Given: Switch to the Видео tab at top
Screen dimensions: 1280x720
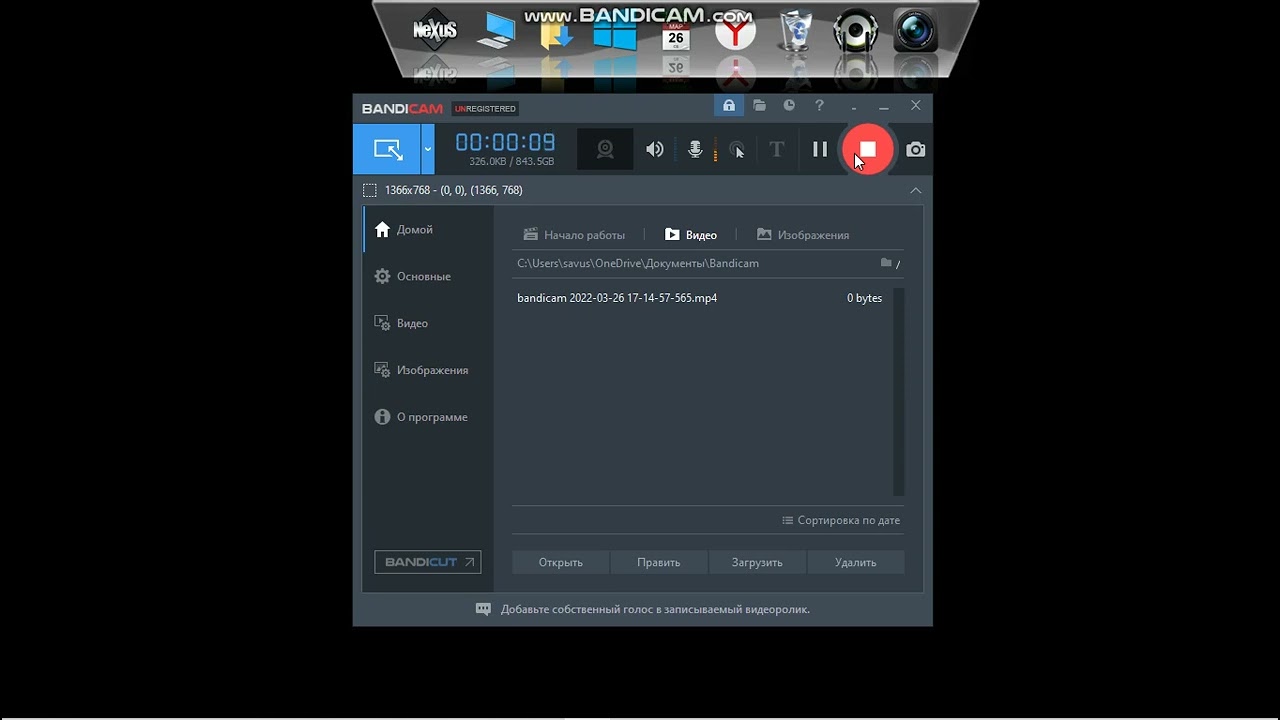Looking at the screenshot, I should coord(691,235).
